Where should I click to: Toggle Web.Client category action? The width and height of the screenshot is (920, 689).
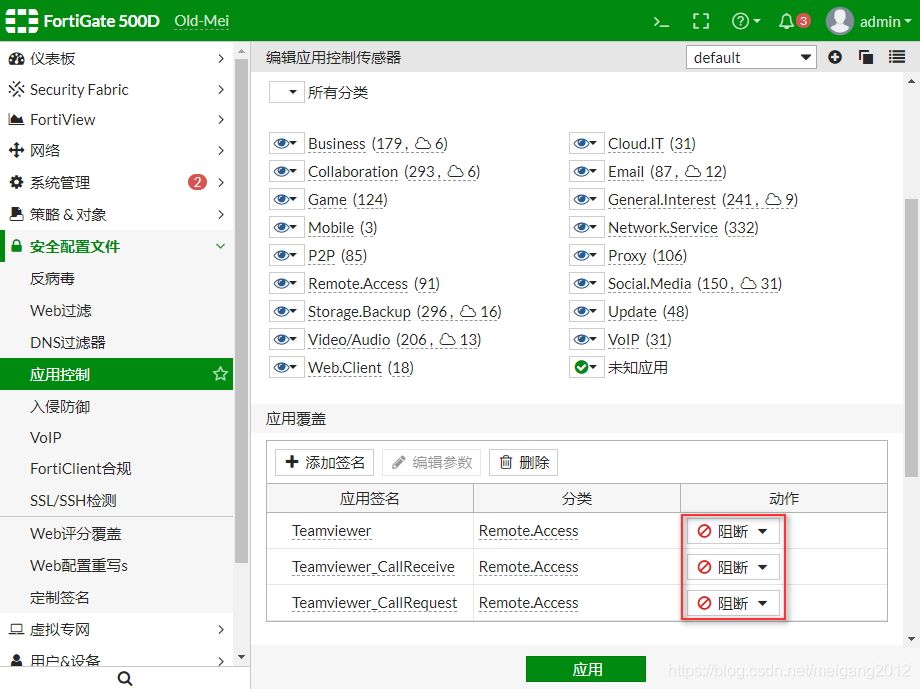pos(286,367)
